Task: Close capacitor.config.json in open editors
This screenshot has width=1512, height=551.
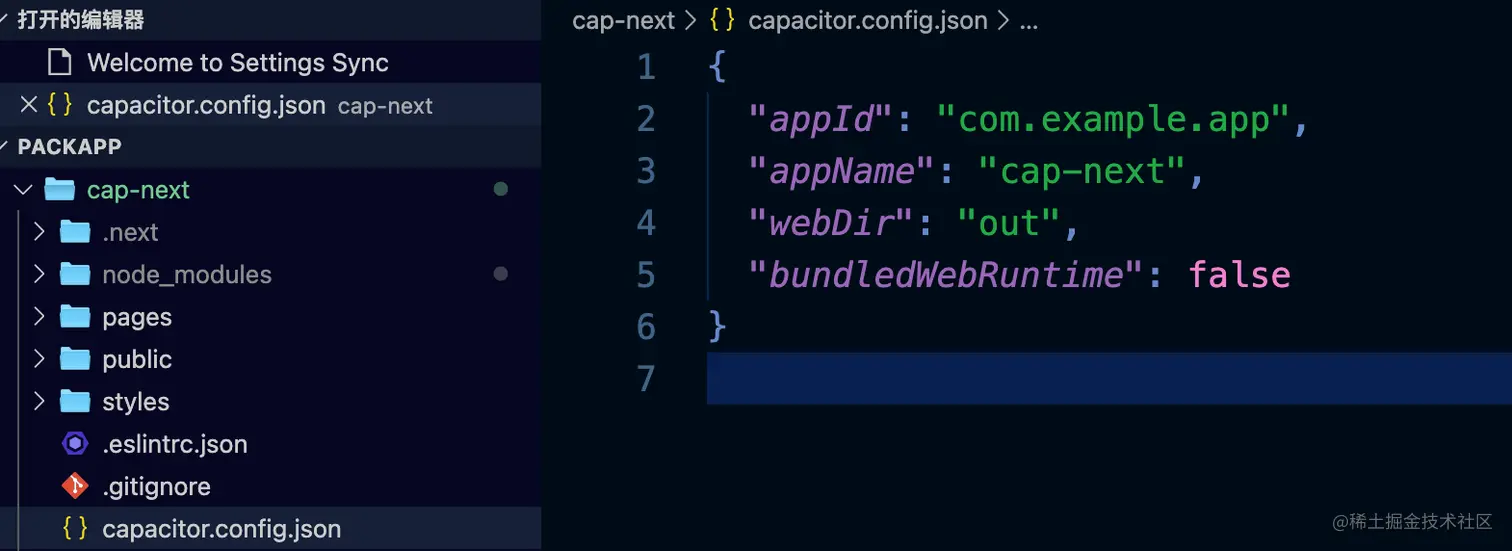Action: coord(28,105)
